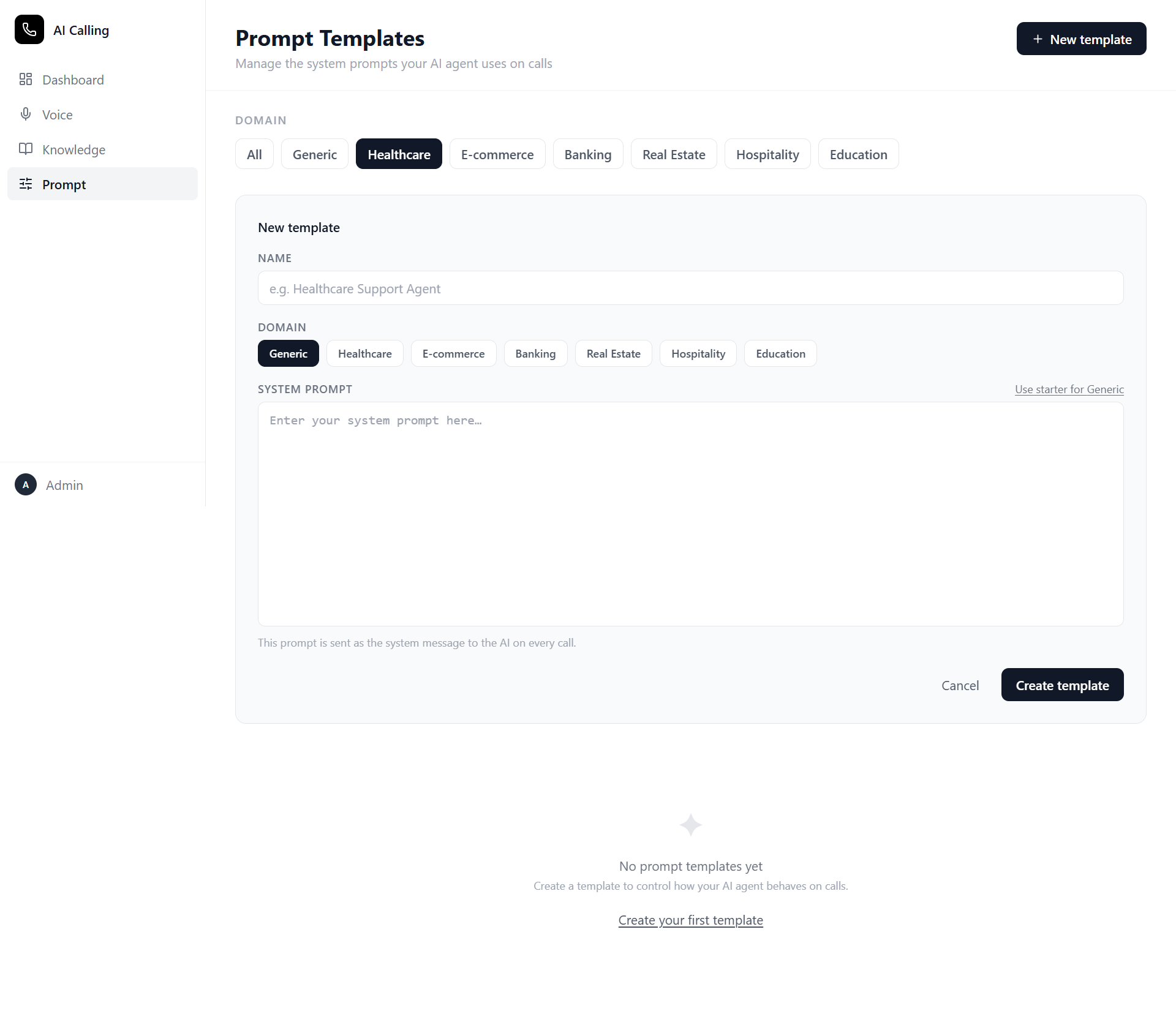
Task: Click the AI Calling app title
Action: [81, 30]
